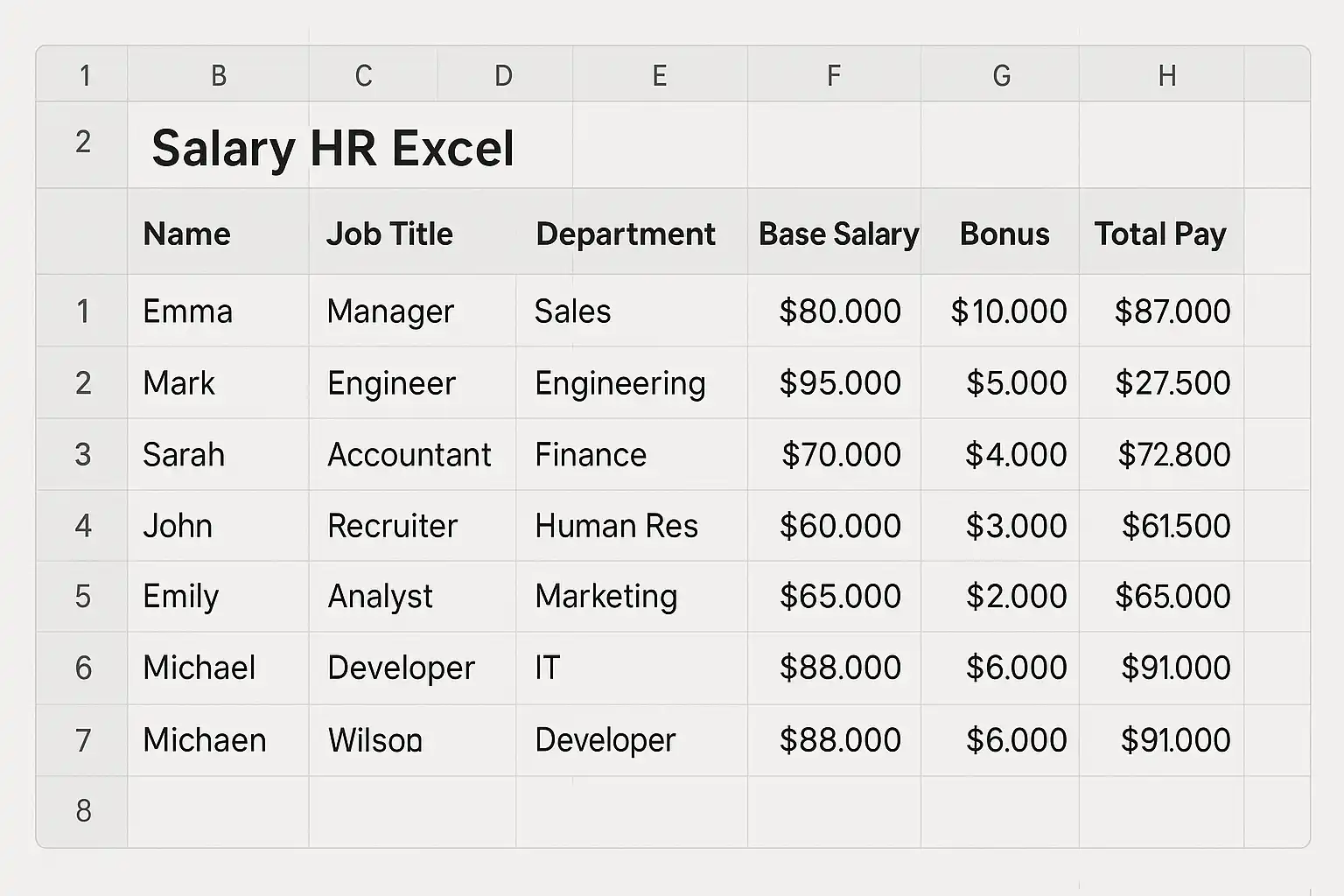Click column H header

(1166, 76)
